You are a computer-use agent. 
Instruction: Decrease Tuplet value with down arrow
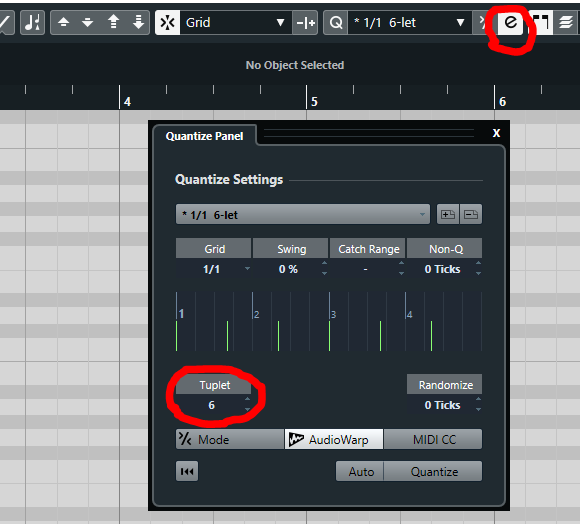click(247, 410)
